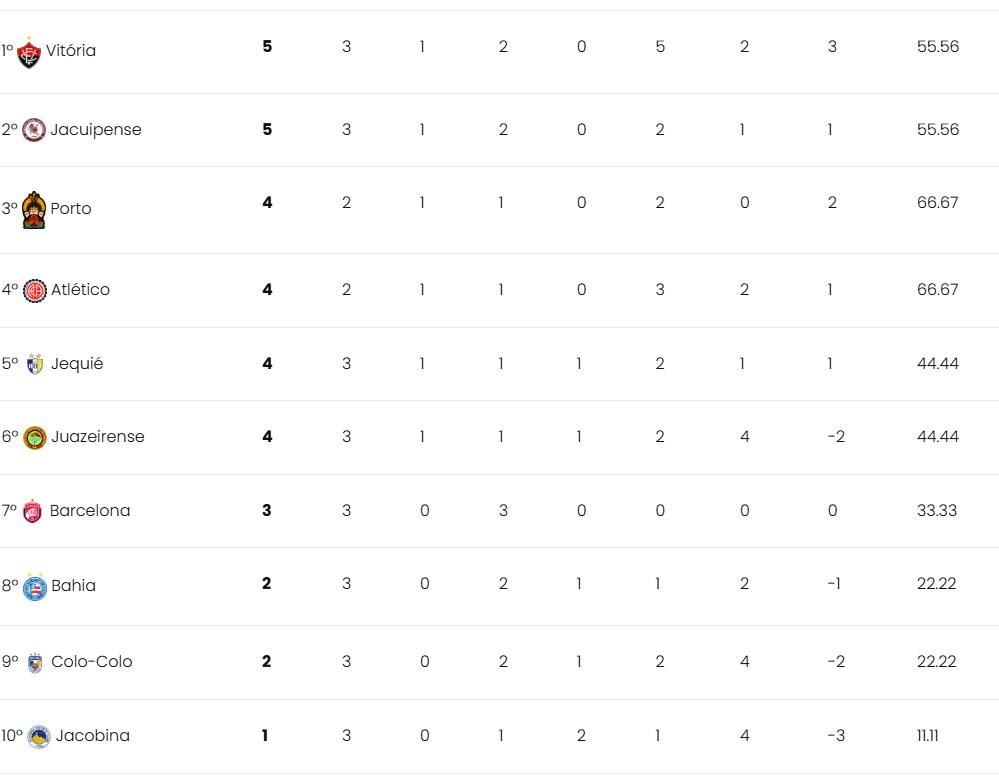
Task: Click the Atlético club crest icon
Action: (34, 291)
